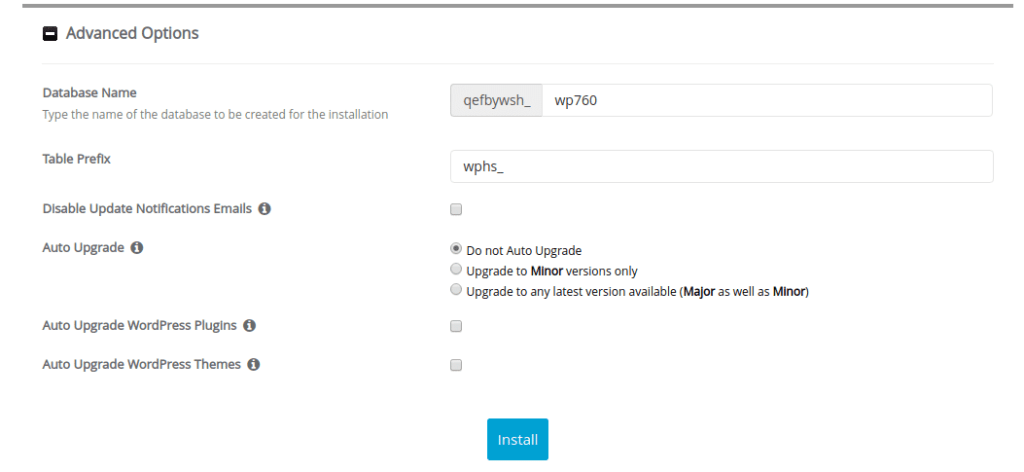
Task: Choose Upgrade to Minor versions only
Action: (456, 269)
